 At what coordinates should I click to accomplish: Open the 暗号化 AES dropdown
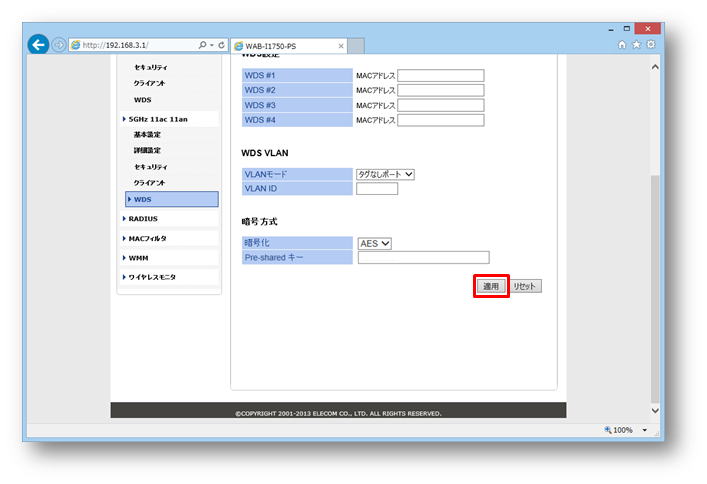coord(374,242)
